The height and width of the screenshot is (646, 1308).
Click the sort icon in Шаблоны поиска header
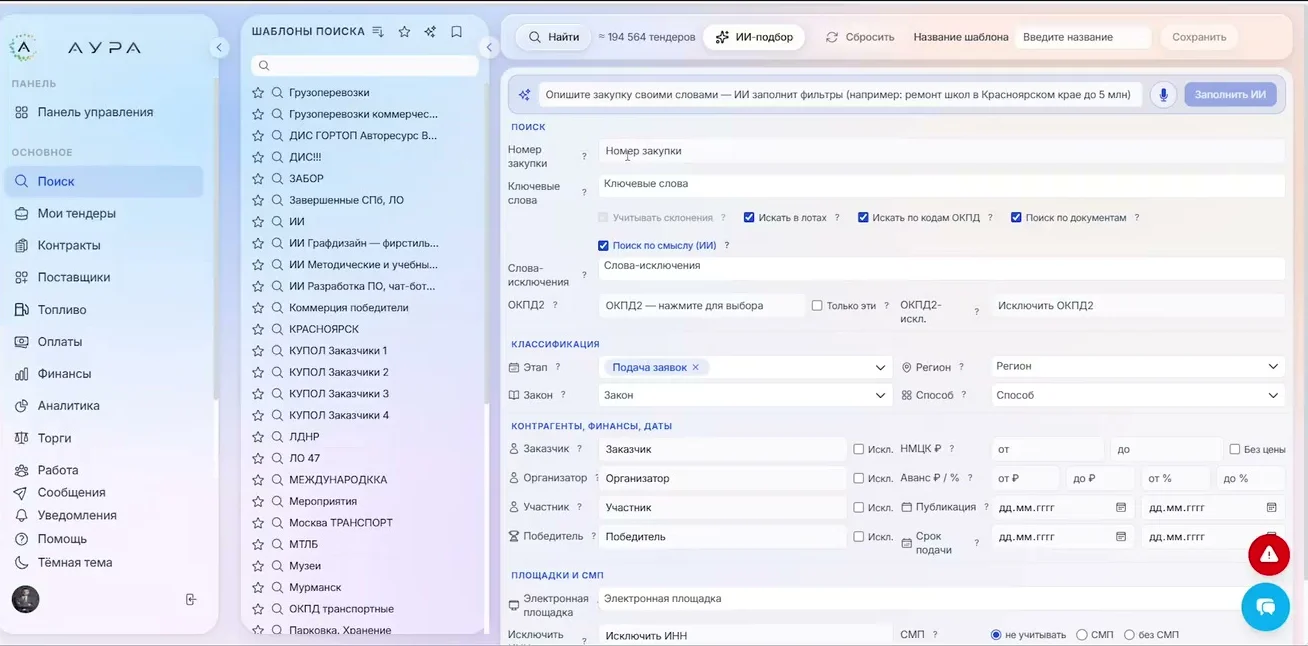[x=378, y=32]
